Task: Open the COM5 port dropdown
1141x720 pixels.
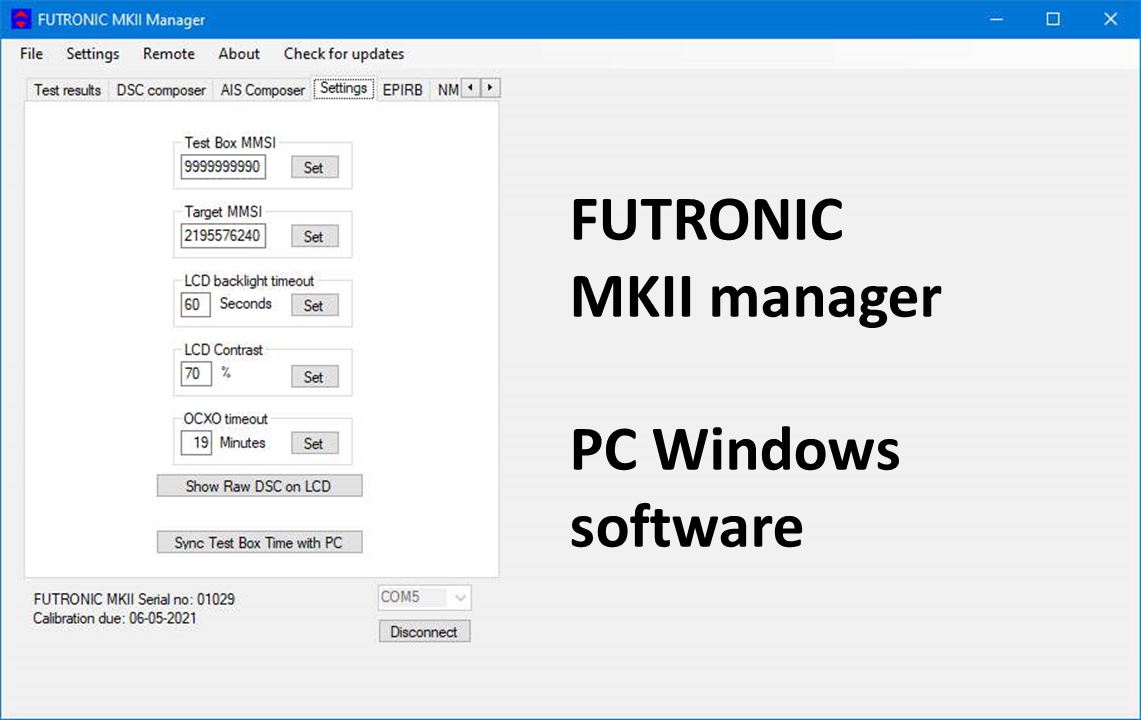Action: (x=424, y=598)
